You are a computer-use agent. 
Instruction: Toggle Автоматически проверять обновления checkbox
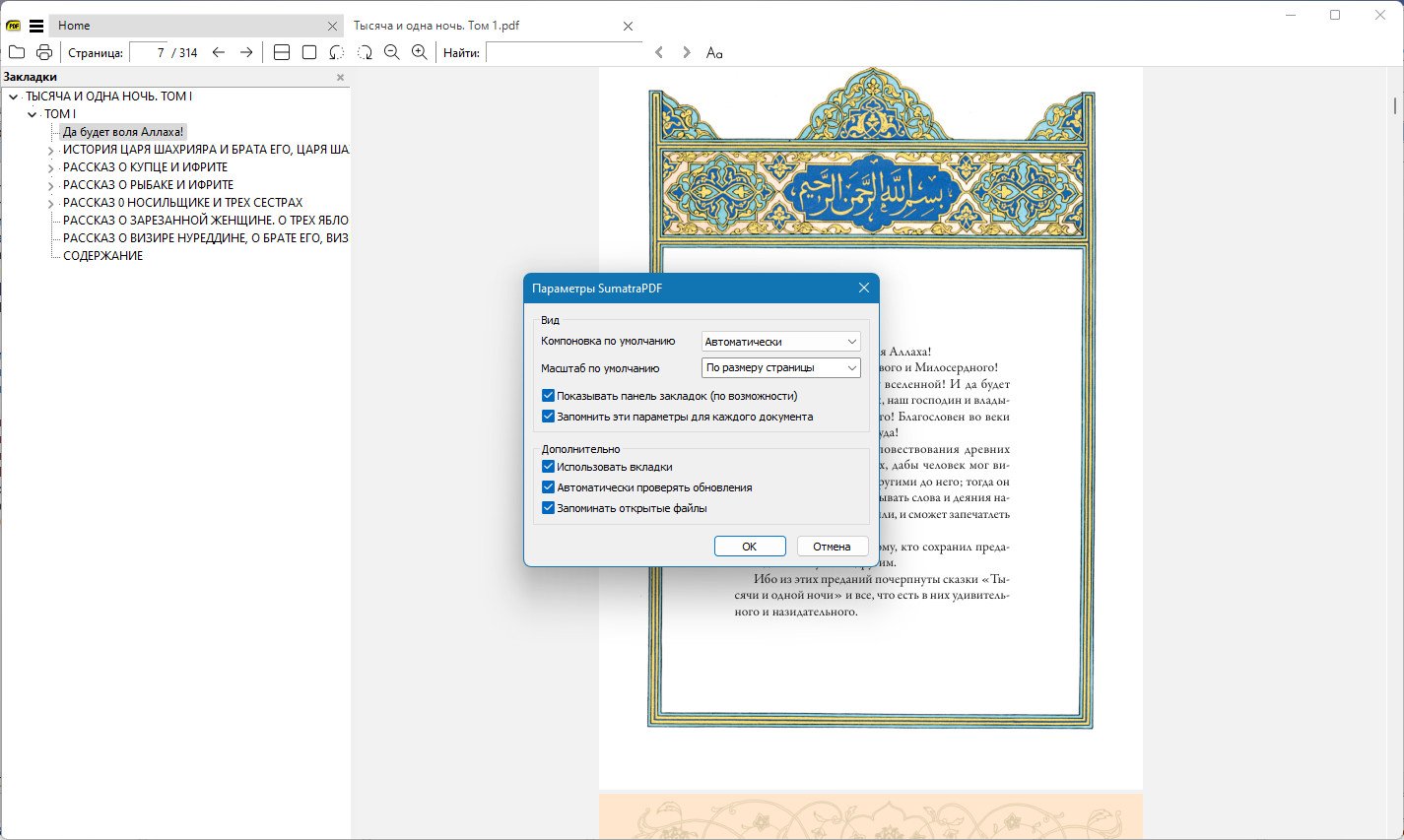pos(549,487)
